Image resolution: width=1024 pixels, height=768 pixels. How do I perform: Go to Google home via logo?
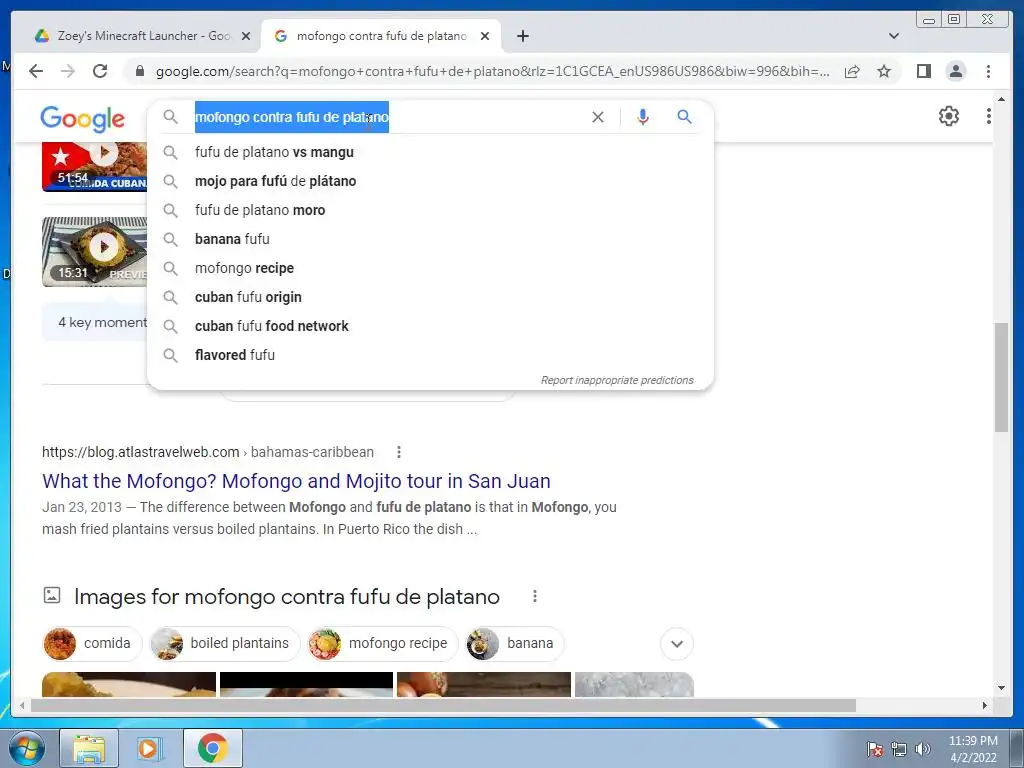(82, 118)
